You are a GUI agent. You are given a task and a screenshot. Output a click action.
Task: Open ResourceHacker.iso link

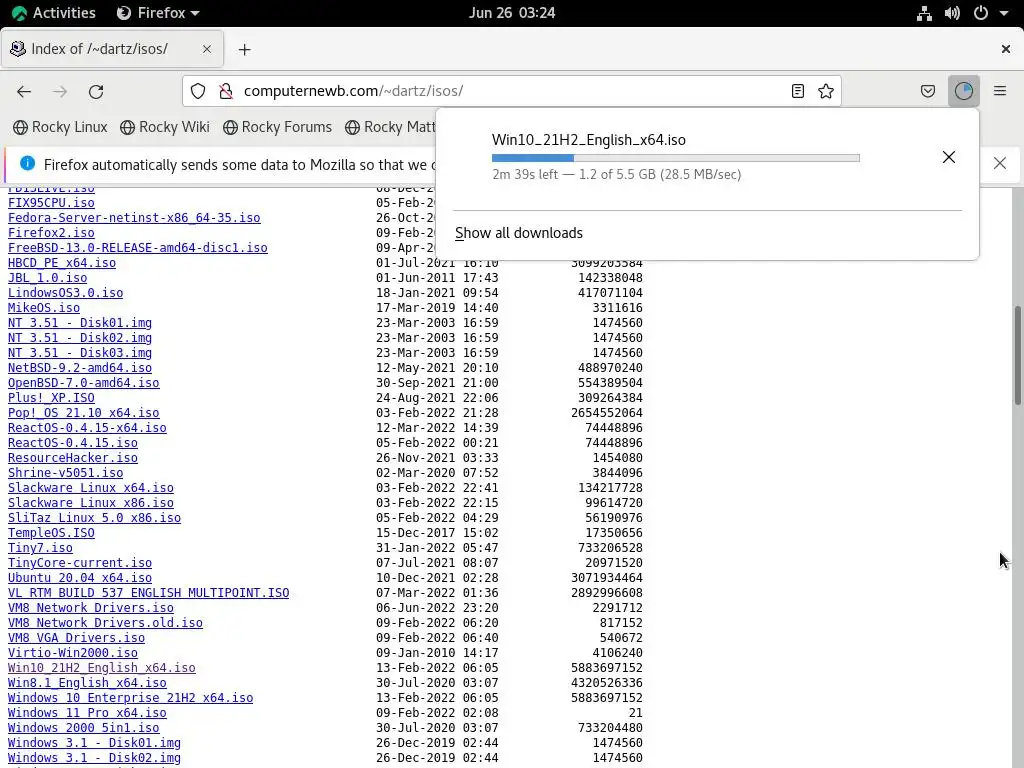click(72, 458)
